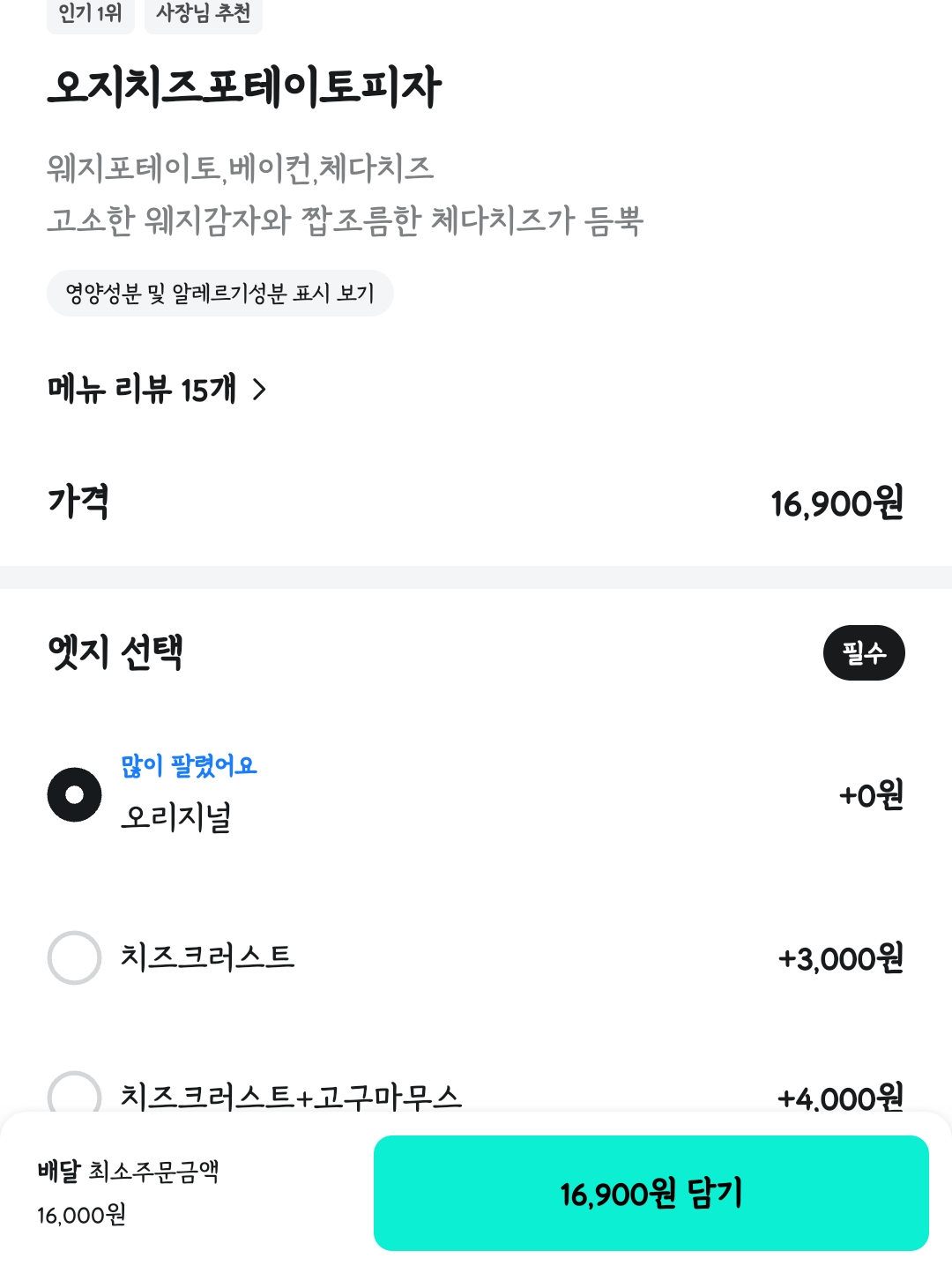Tap the 사장님 추천 badge
The height and width of the screenshot is (1273, 952).
click(x=203, y=14)
